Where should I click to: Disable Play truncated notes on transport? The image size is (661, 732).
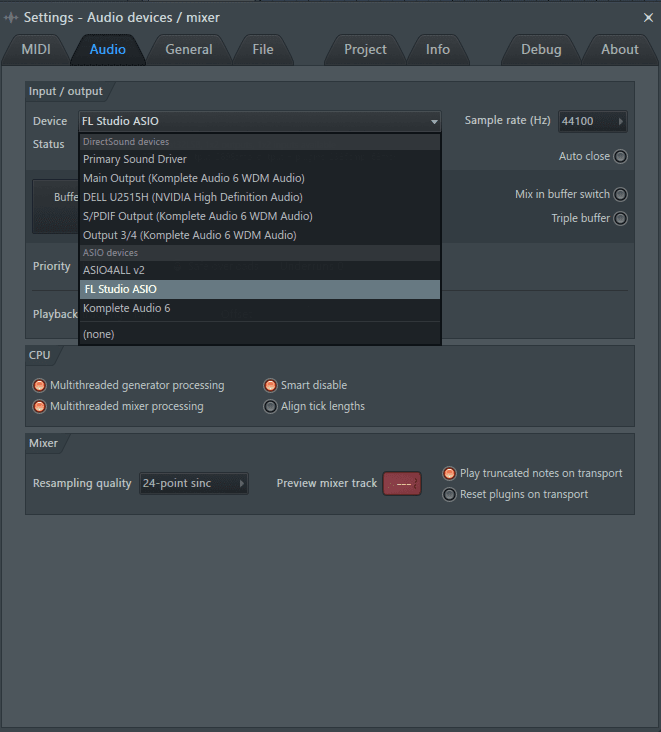[449, 474]
